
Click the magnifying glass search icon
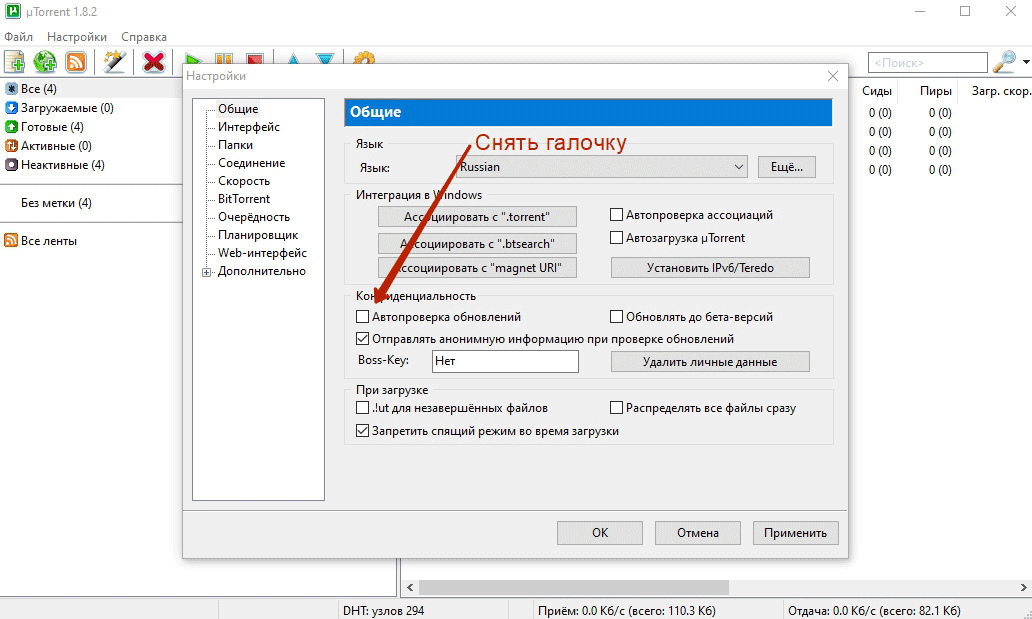tap(1003, 62)
